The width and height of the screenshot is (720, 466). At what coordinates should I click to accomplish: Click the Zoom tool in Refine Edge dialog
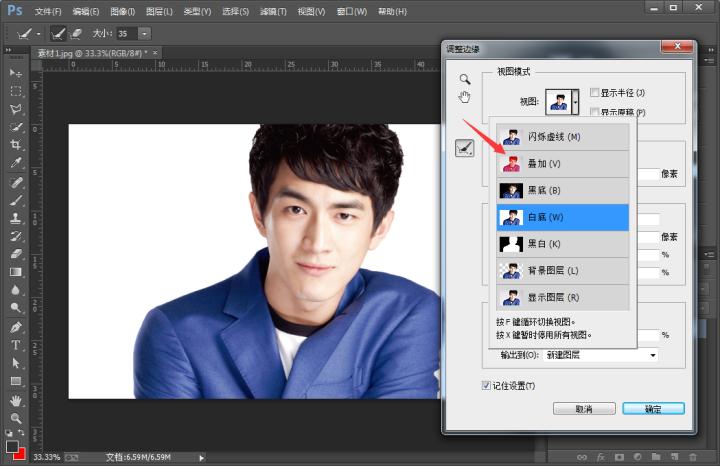click(x=464, y=79)
